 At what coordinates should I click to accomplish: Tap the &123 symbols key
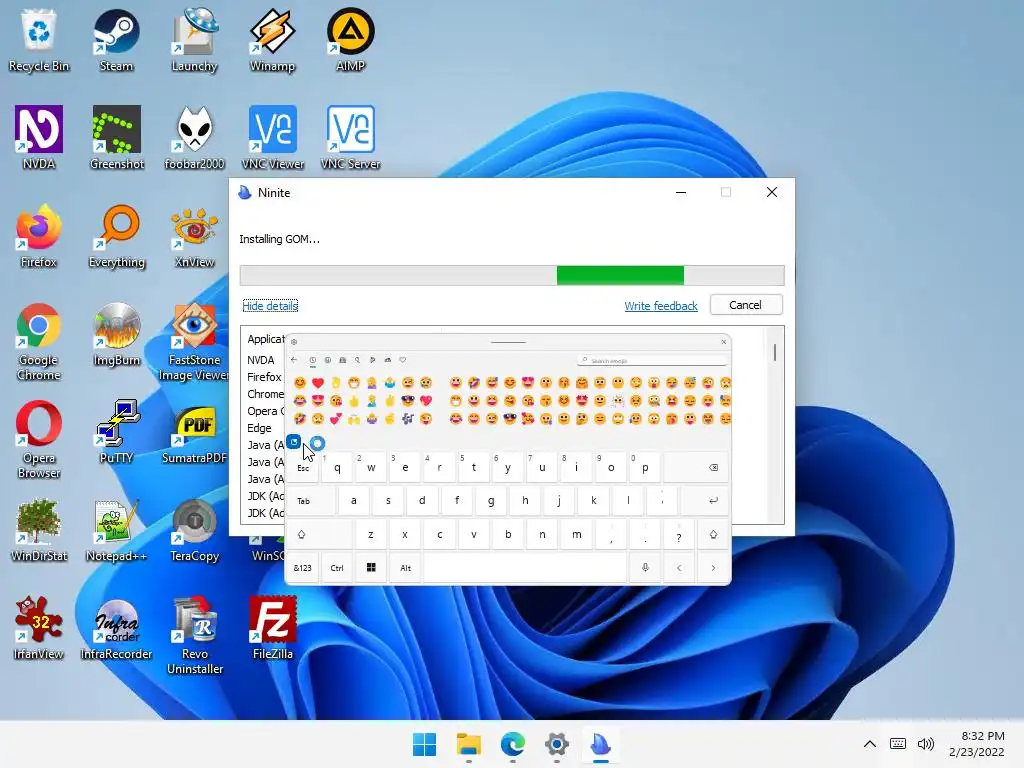tap(302, 568)
